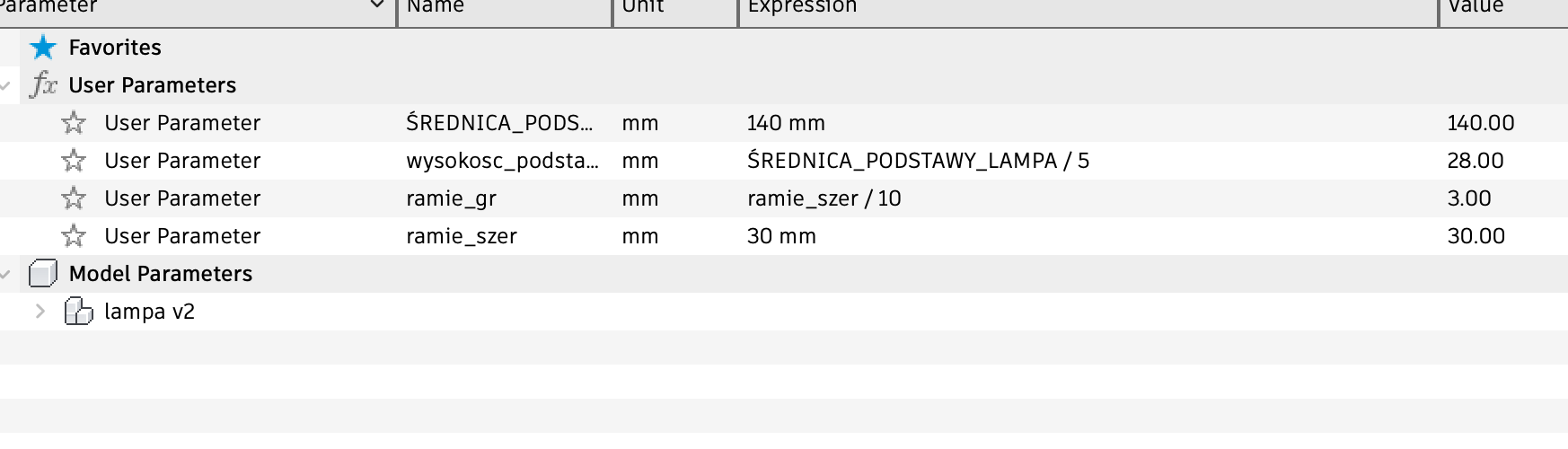The height and width of the screenshot is (449, 1568).
Task: Edit the 140 mm expression field
Action: 1088,123
